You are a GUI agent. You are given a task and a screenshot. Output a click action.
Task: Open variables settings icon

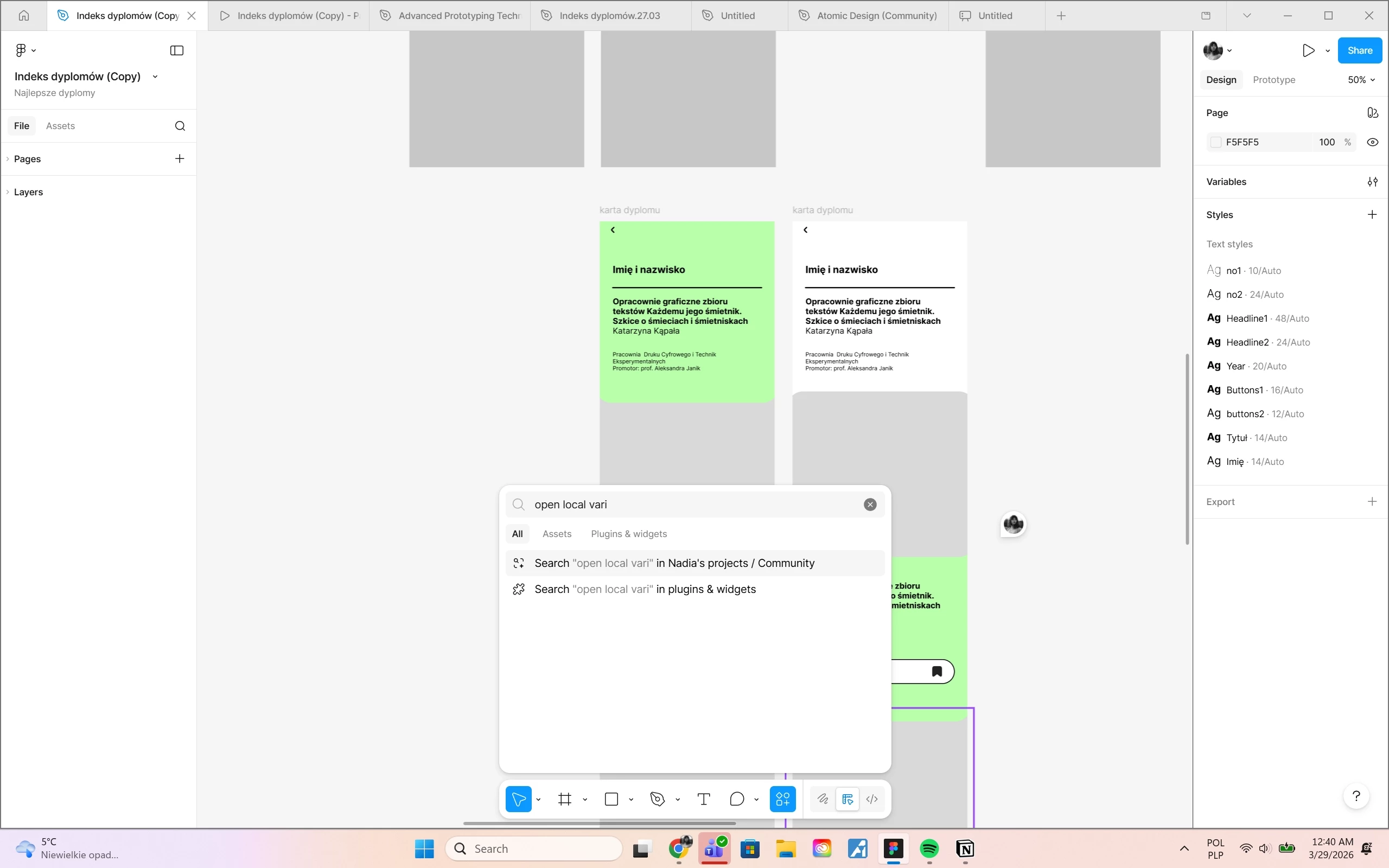tap(1372, 182)
